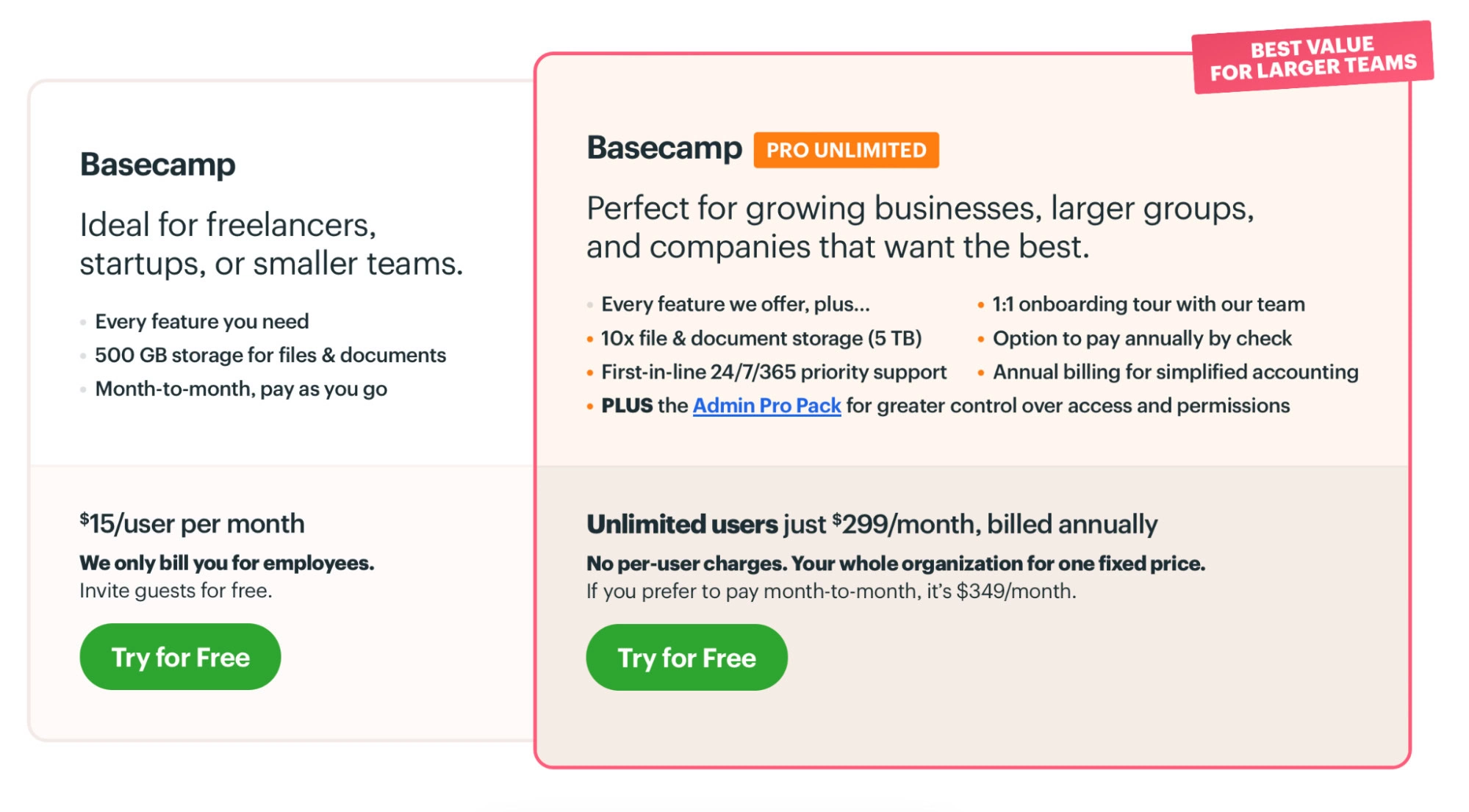Image resolution: width=1469 pixels, height=812 pixels.
Task: Click the Unlimited users $299/month price line
Action: [x=872, y=524]
